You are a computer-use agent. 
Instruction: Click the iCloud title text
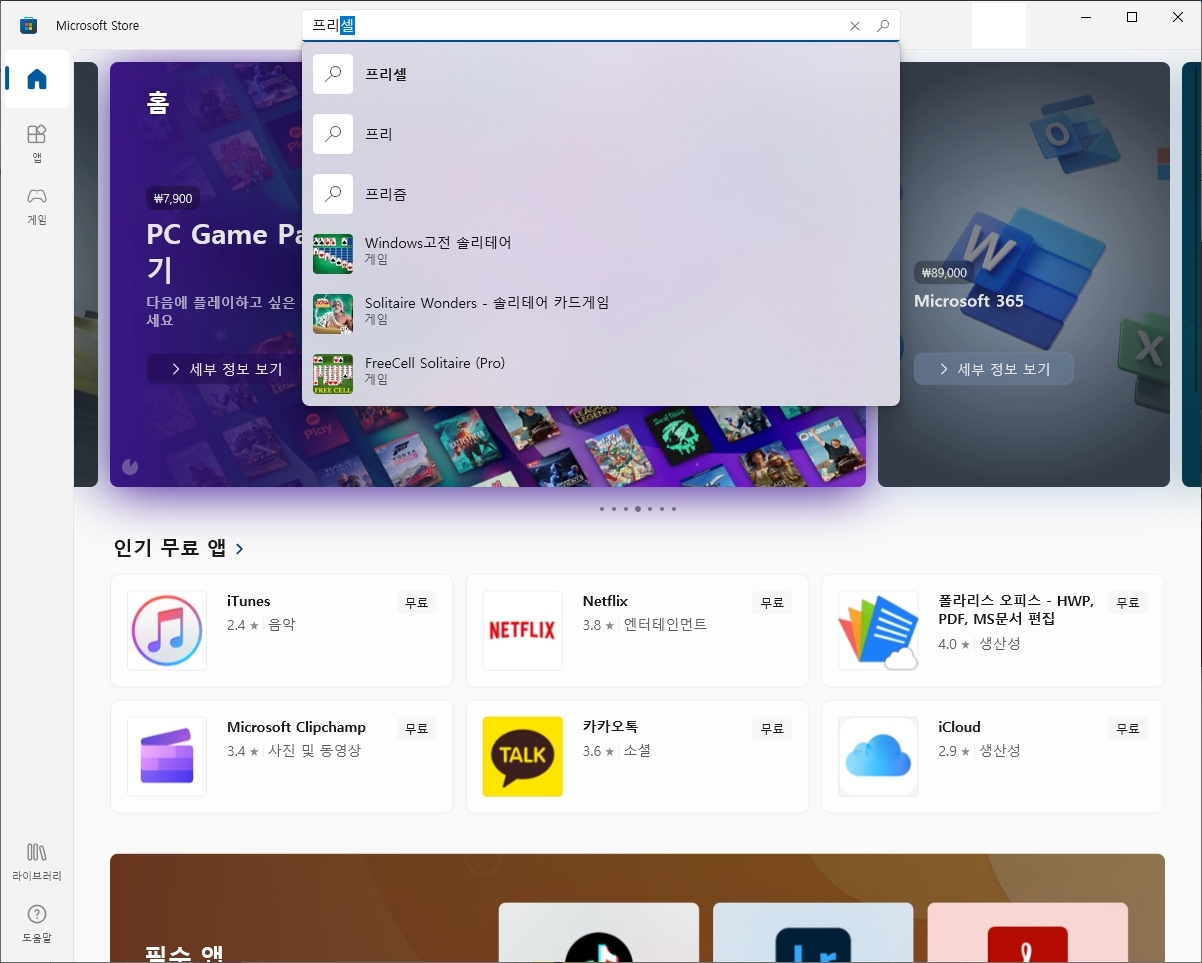959,727
